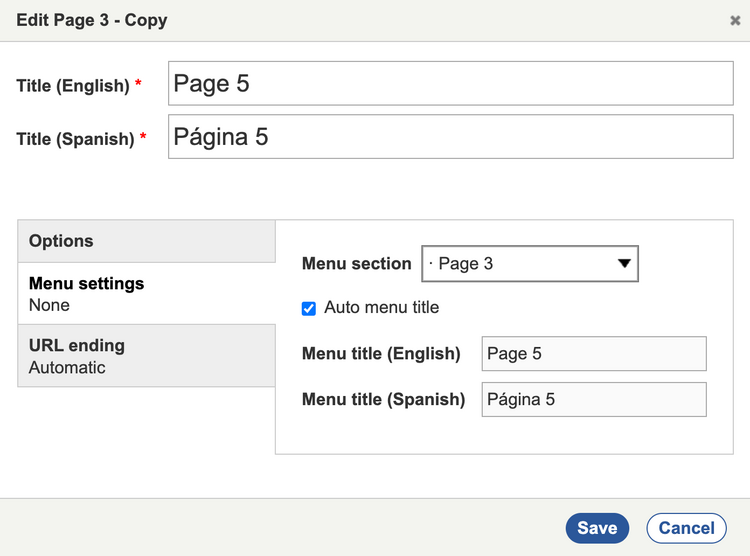The image size is (750, 556).
Task: Close the Edit Page dialog with X
Action: 735,20
